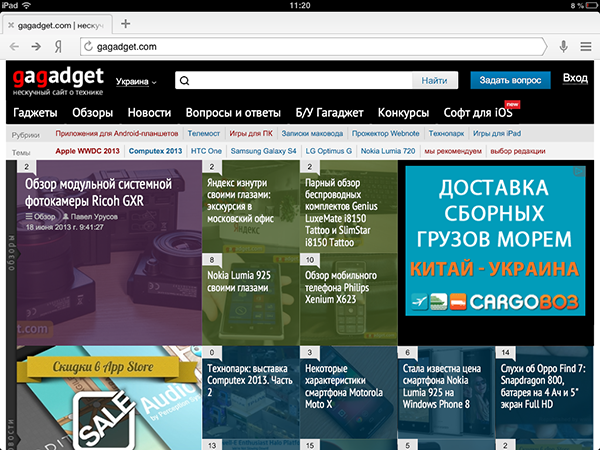Viewport: 600px width, 450px height.
Task: Open the Скидки в App Store banner
Action: click(109, 398)
